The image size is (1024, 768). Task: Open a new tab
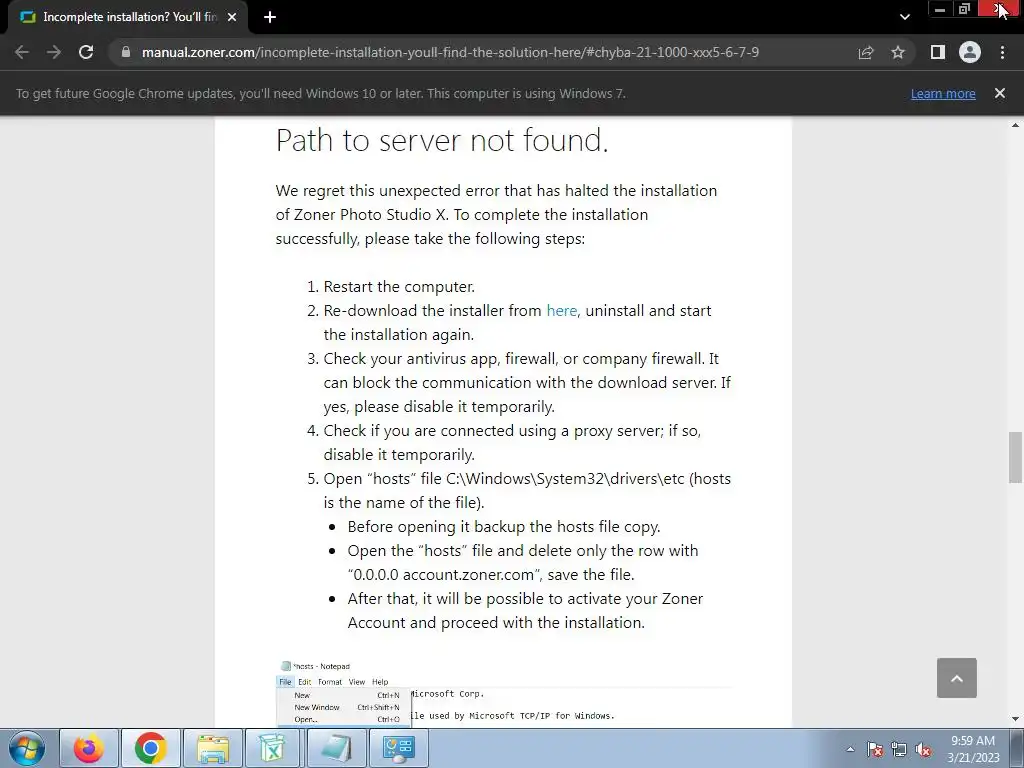click(270, 17)
